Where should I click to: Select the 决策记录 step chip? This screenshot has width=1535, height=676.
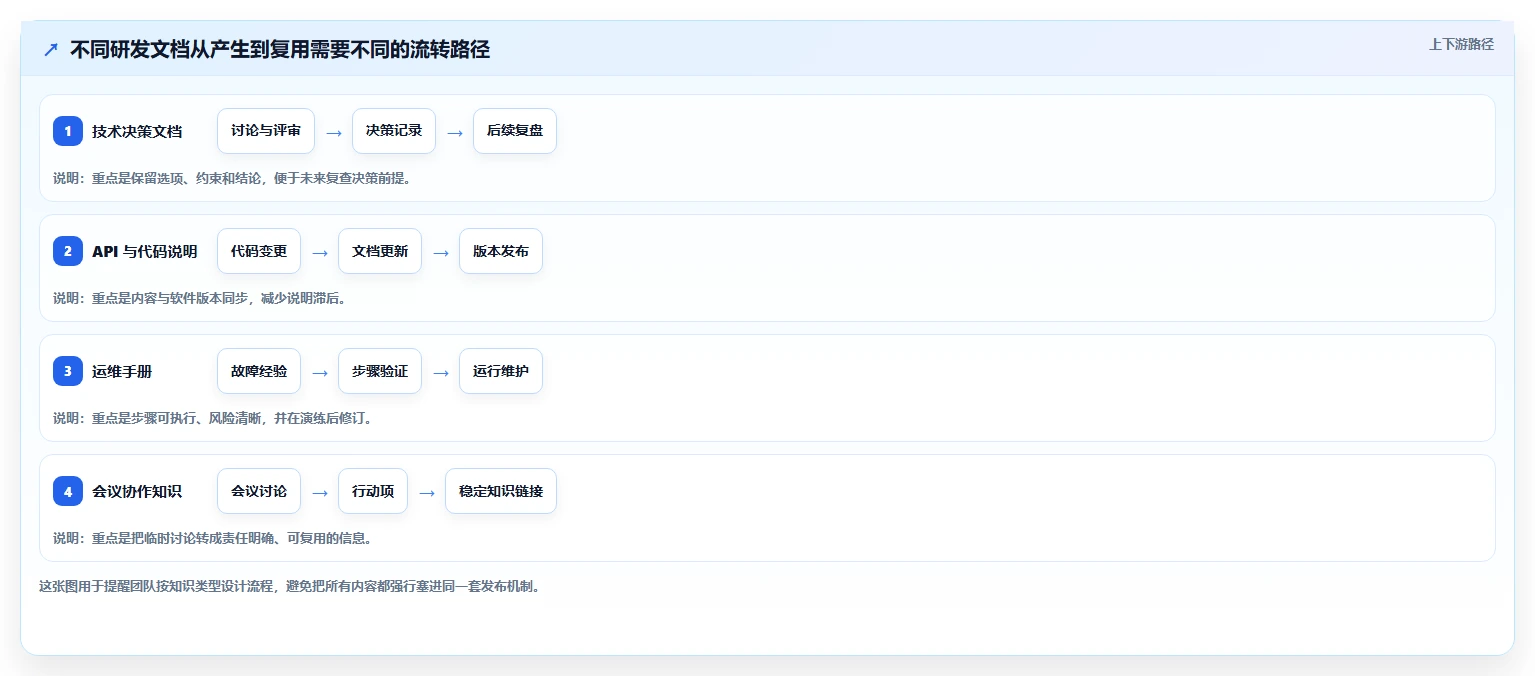pyautogui.click(x=394, y=131)
